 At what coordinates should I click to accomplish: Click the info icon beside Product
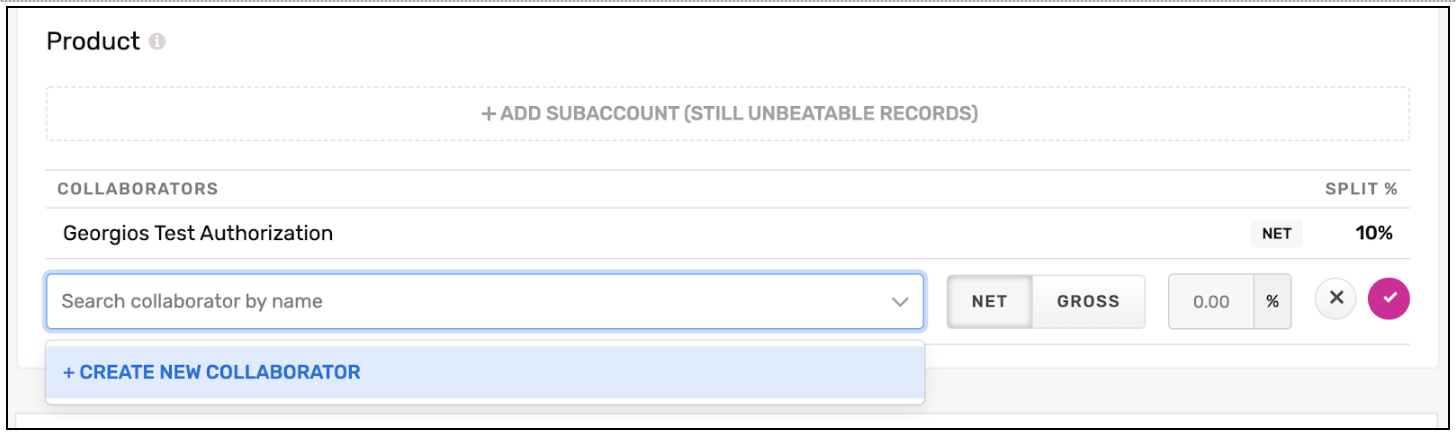(157, 42)
